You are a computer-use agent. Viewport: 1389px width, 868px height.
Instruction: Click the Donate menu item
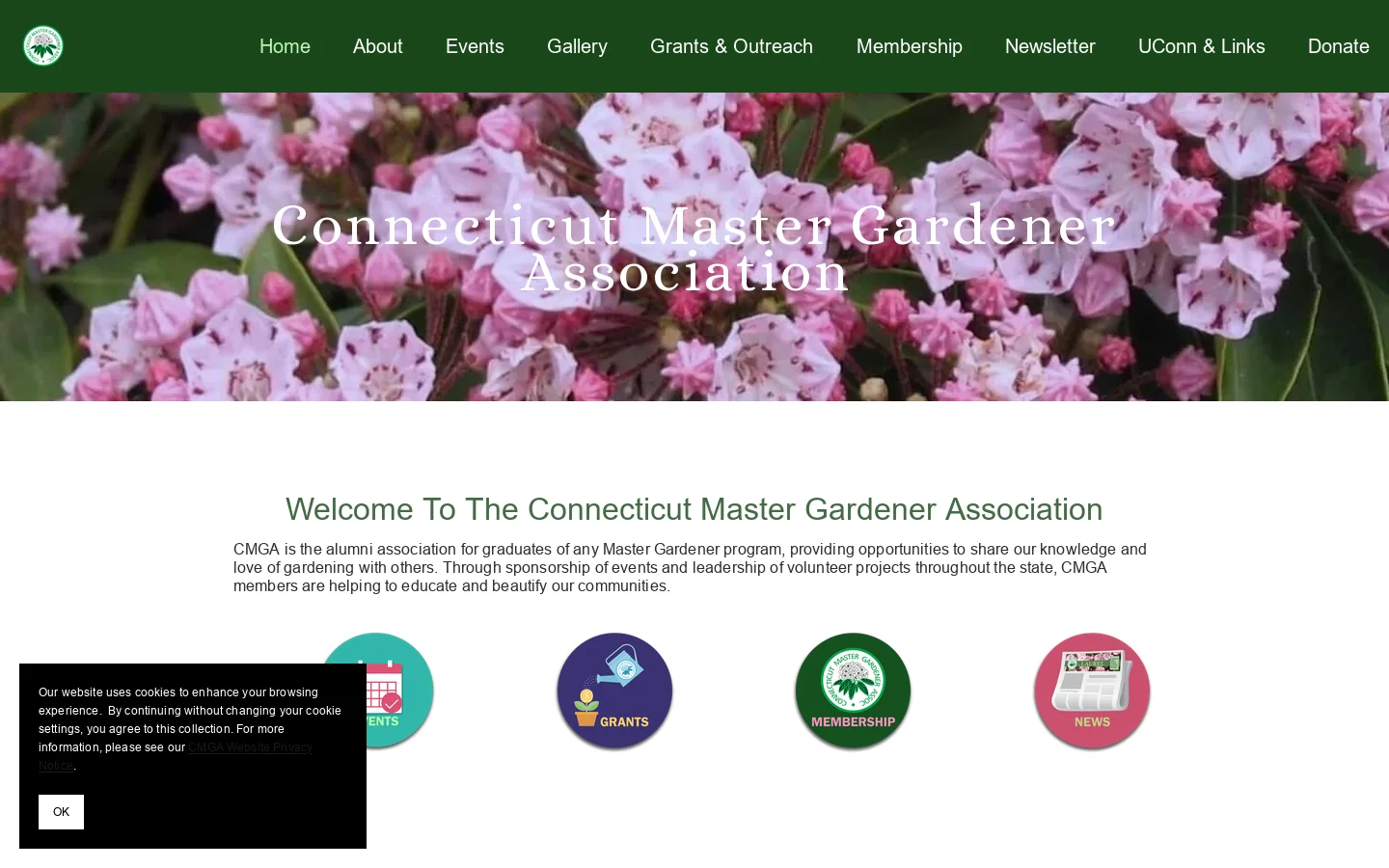[1339, 46]
